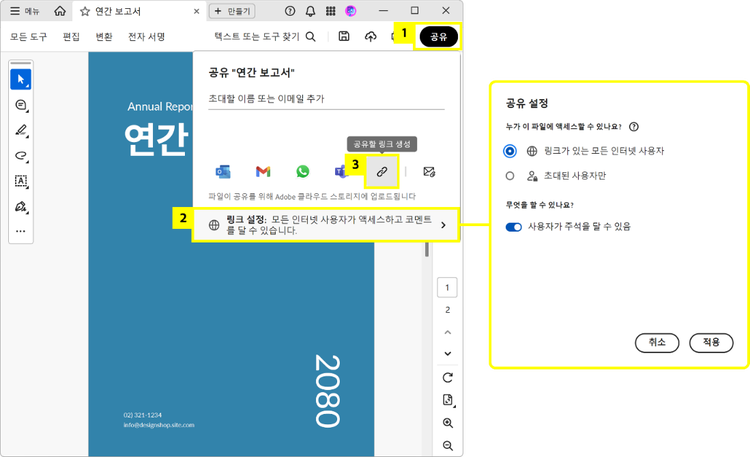
Task: Open notifications bell icon
Action: coord(310,11)
